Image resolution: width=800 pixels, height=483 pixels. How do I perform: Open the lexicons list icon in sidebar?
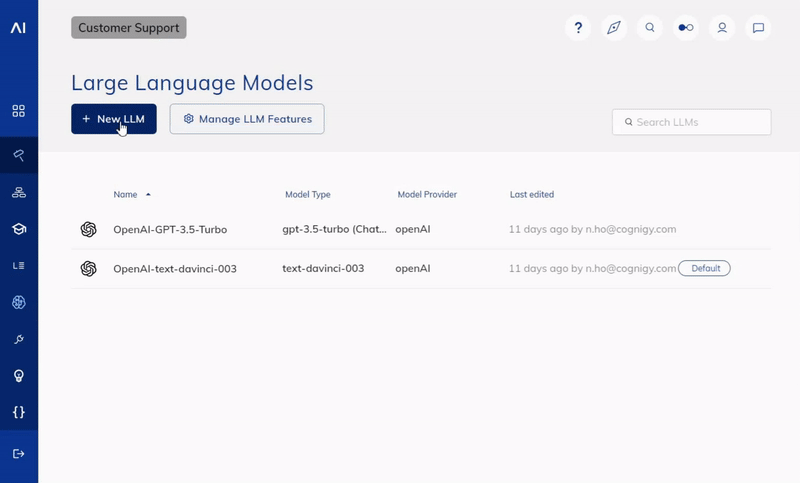[19, 265]
